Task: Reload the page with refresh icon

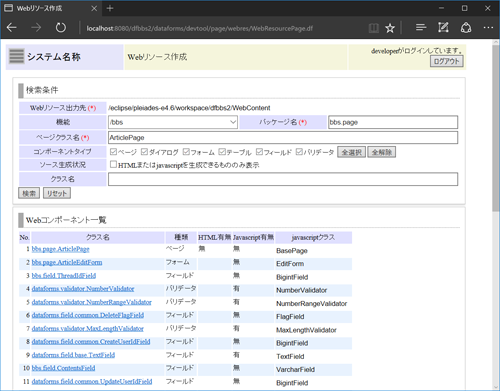Action: (61, 28)
